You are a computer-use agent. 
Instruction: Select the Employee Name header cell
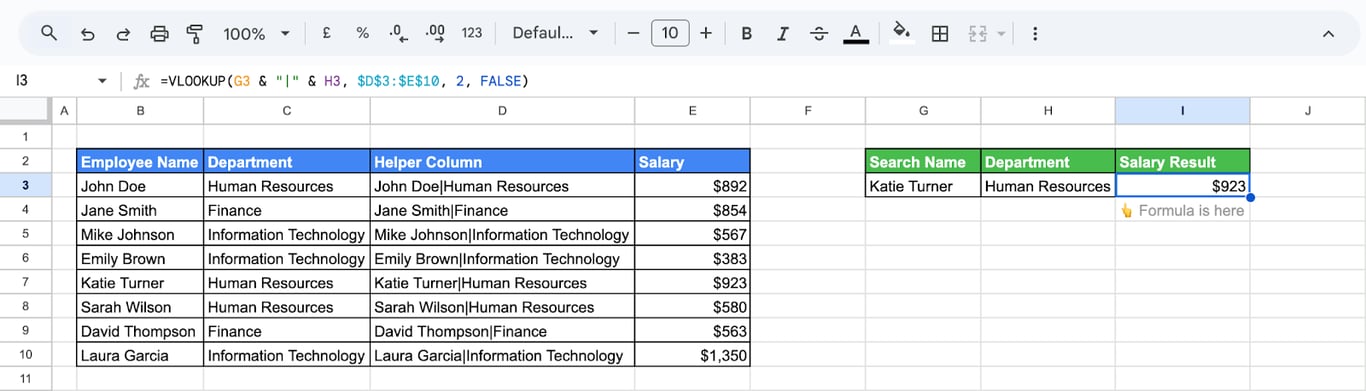pos(140,162)
